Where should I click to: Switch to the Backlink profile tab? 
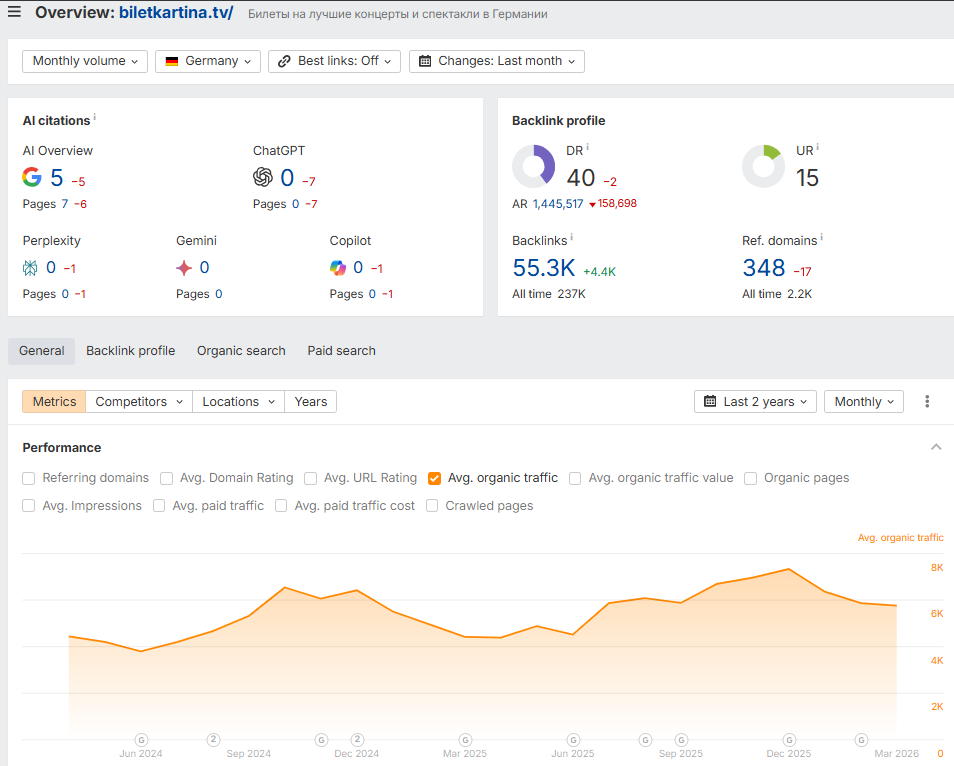(130, 351)
